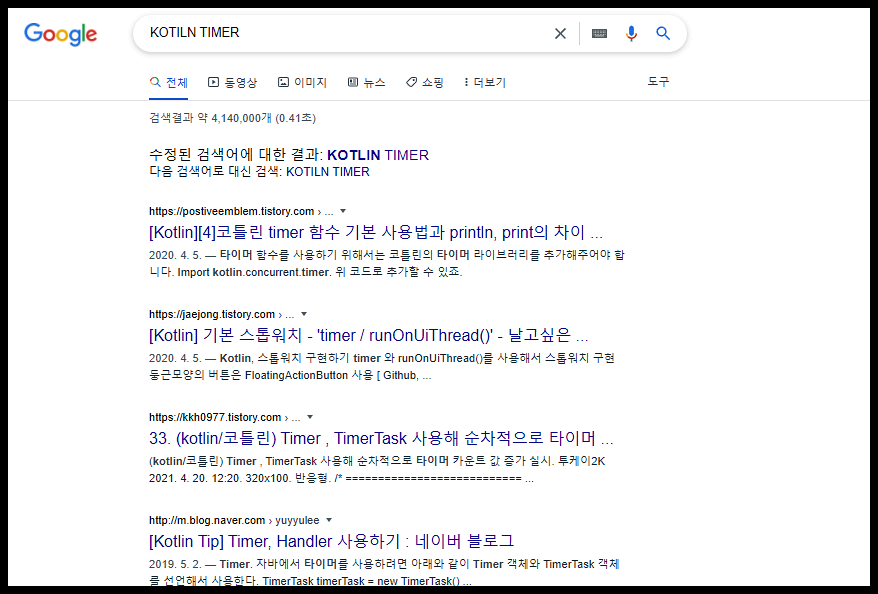
Task: Open 33. (kotlin/코틀린) Timer, TimerTask result
Action: (x=381, y=438)
